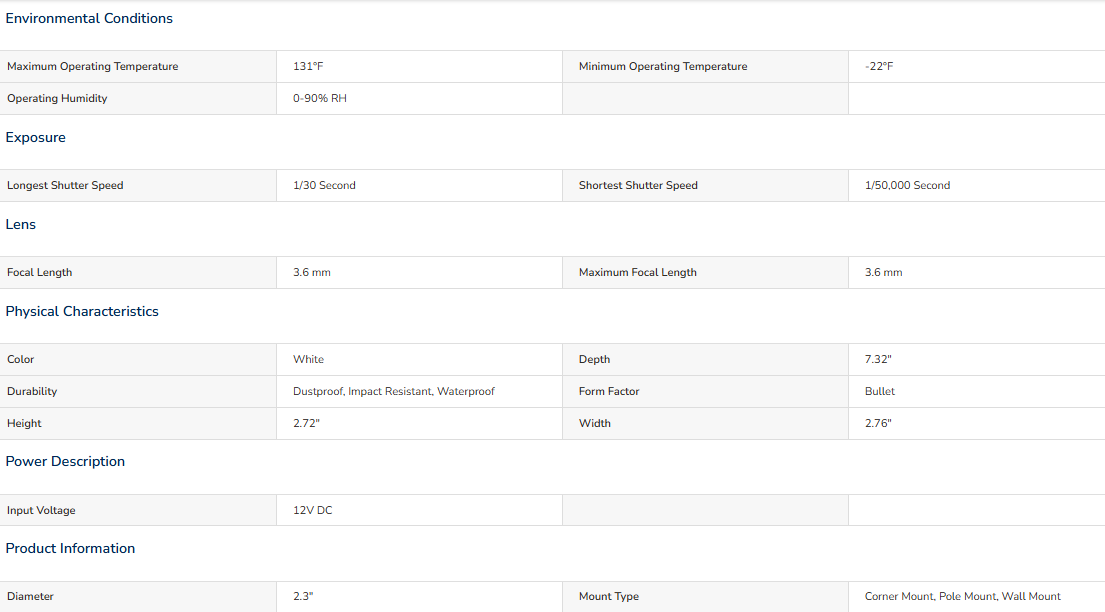Select the Maximum Focal Length label
This screenshot has width=1105, height=612.
638,272
